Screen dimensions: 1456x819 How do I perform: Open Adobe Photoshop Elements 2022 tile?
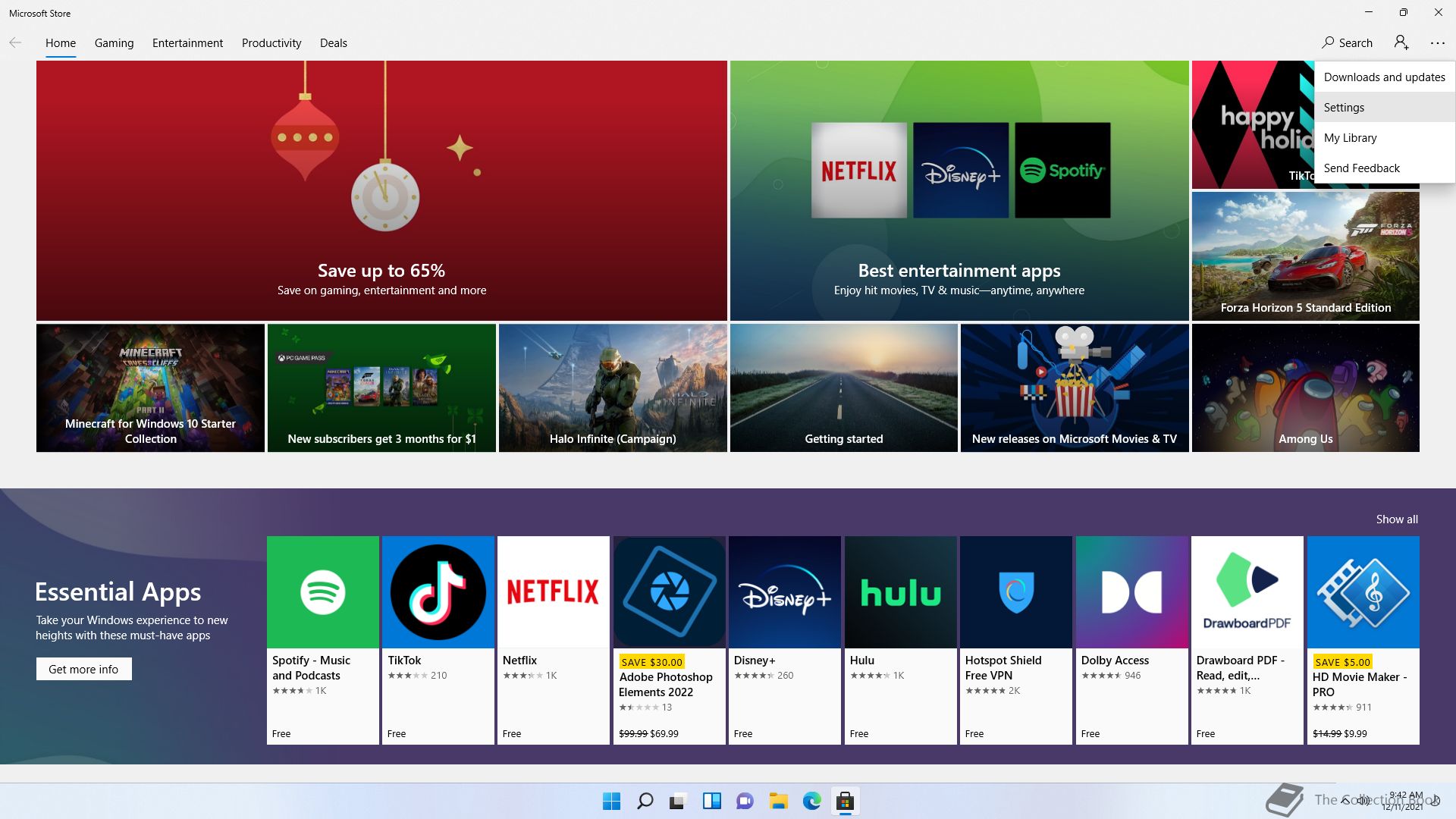coord(670,640)
